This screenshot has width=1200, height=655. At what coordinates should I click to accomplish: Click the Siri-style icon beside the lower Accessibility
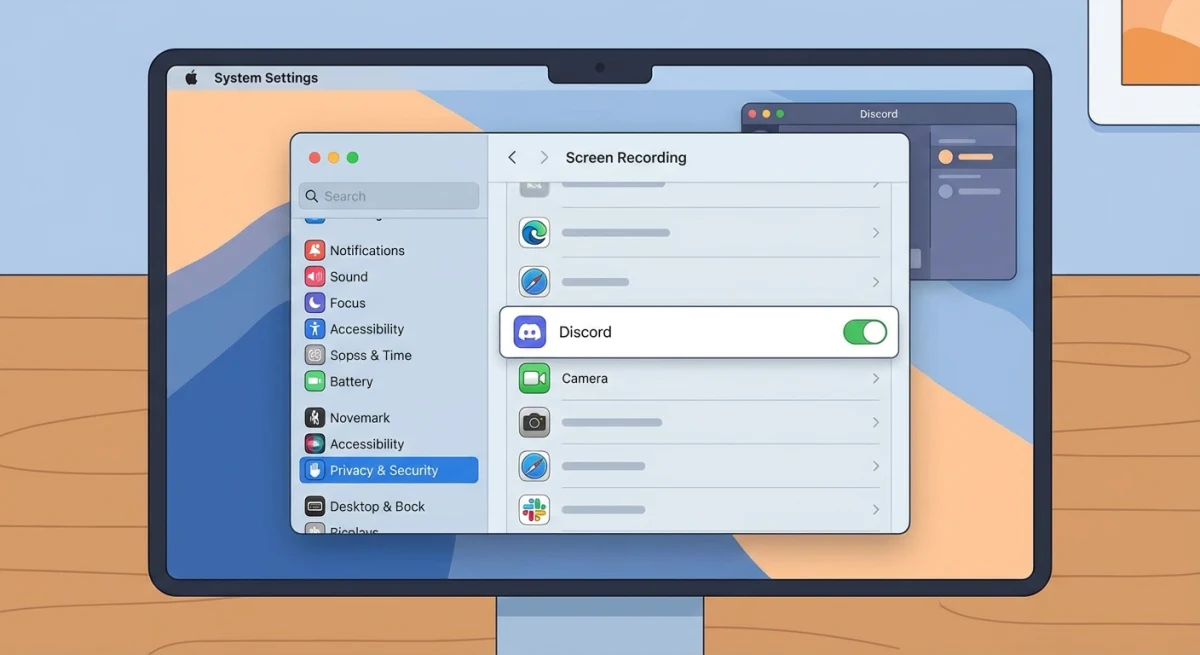click(x=315, y=443)
